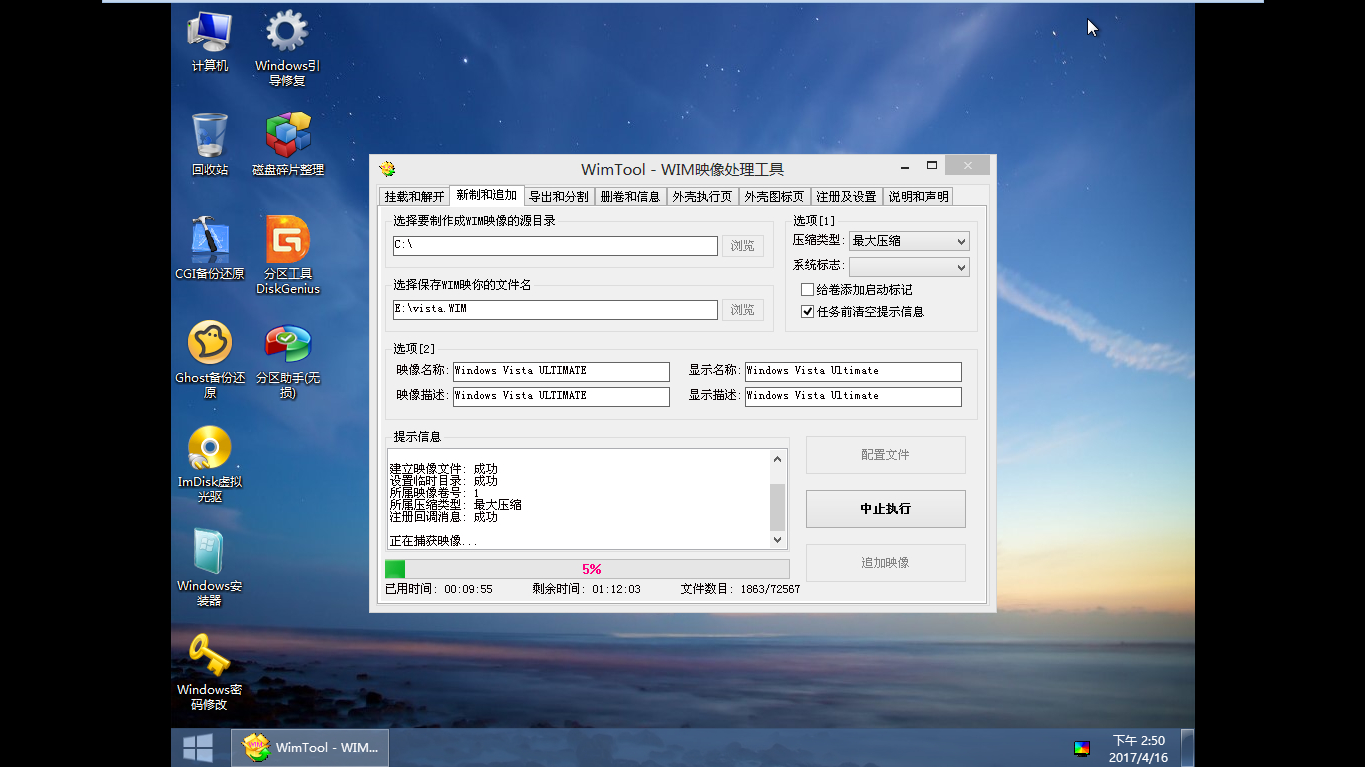Viewport: 1365px width, 767px height.
Task: Click the 追加映像 button
Action: 886,563
